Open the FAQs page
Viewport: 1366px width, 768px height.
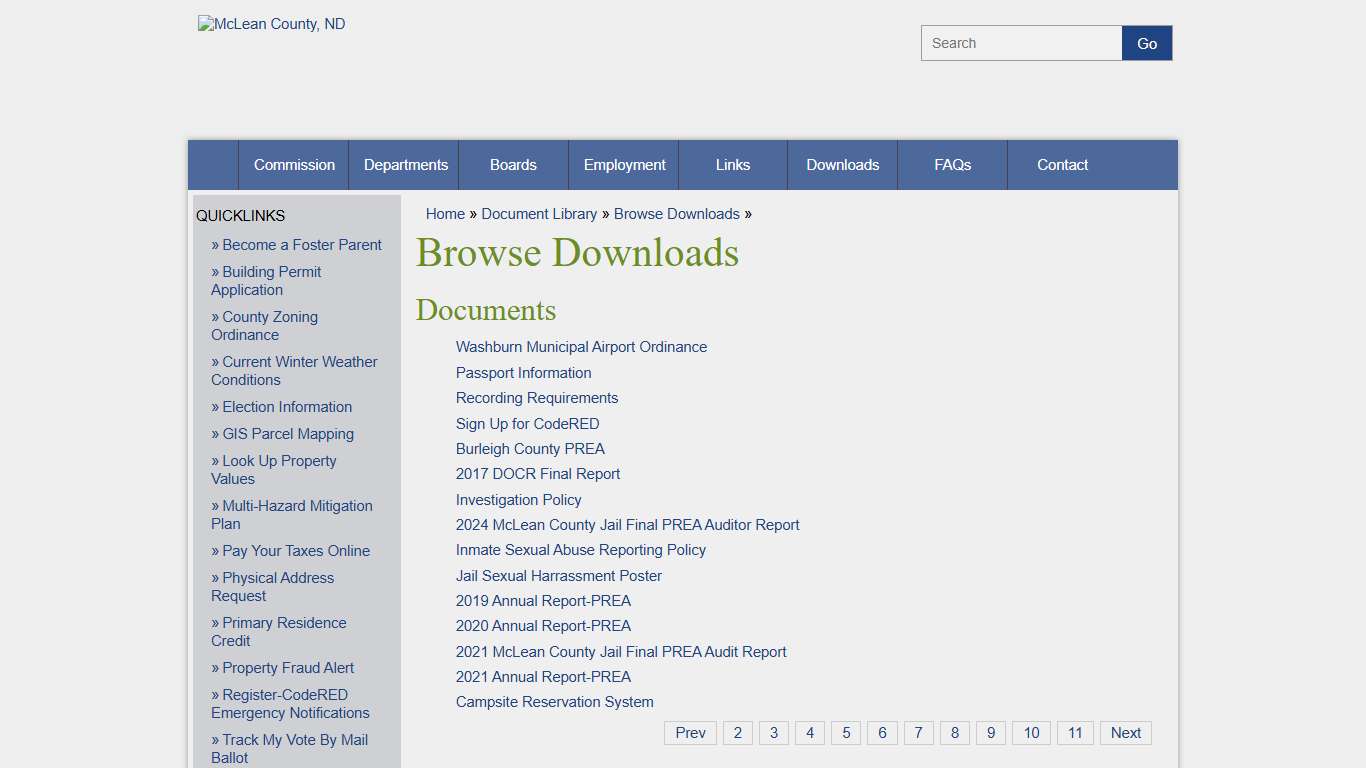click(x=952, y=164)
